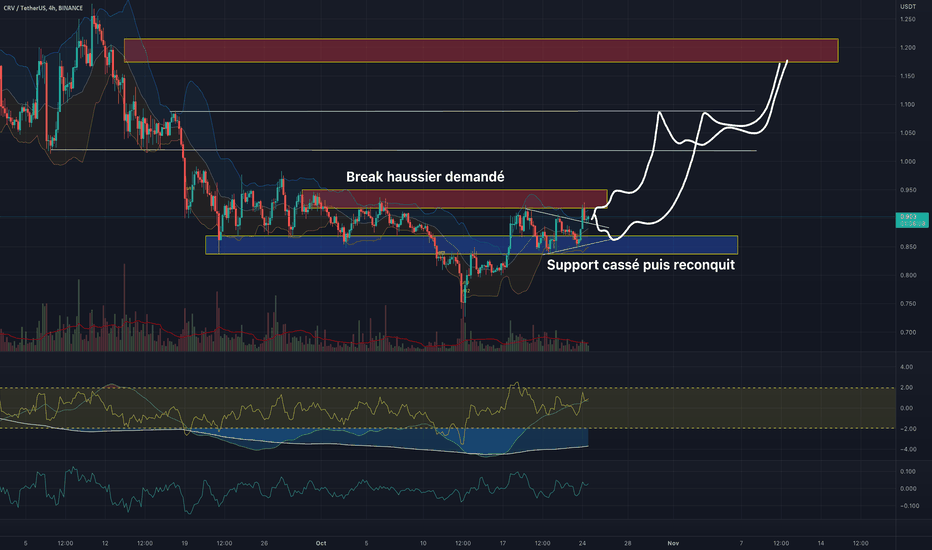Click the CRV / TetherUS symbol title
The height and width of the screenshot is (550, 932).
(x=43, y=8)
